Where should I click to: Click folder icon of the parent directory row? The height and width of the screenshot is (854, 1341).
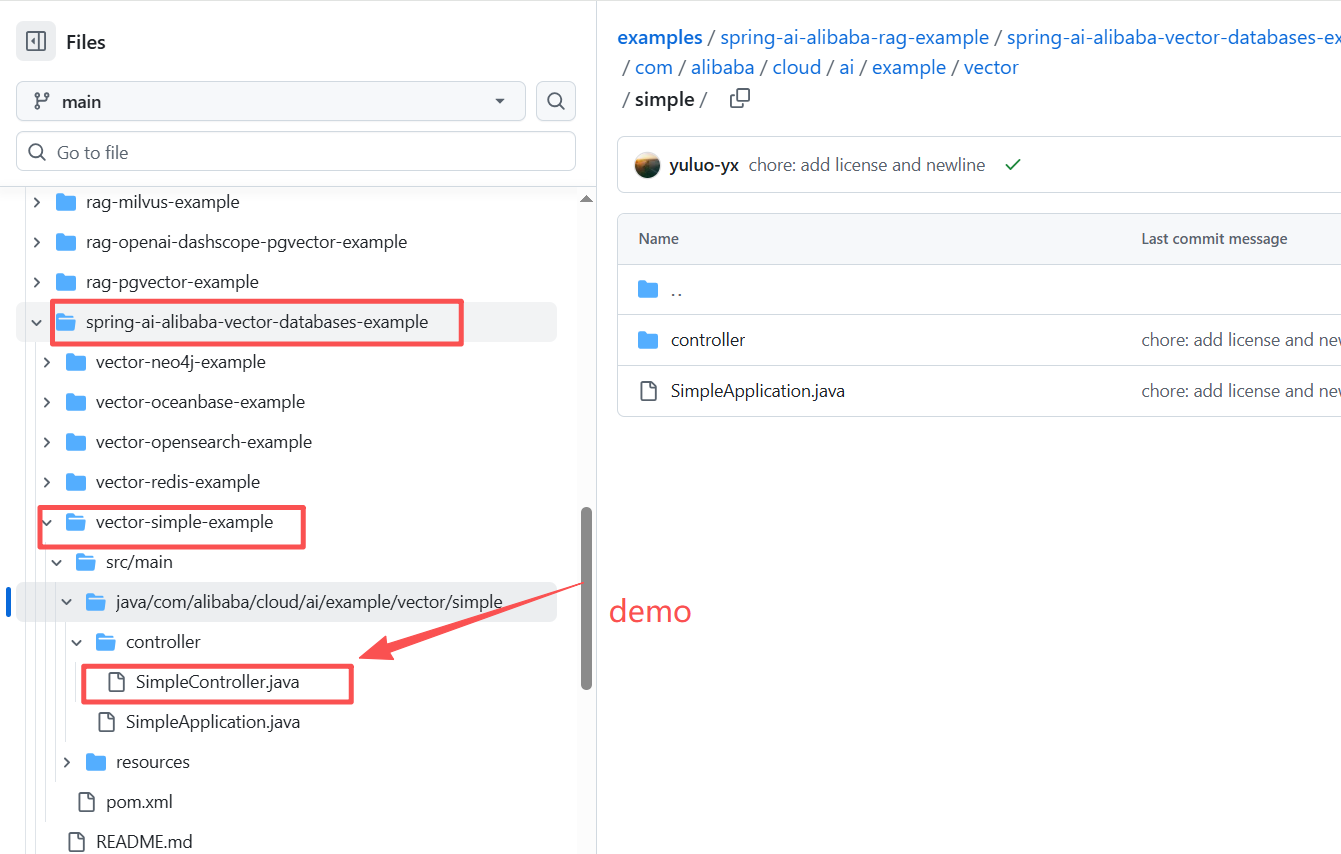[648, 290]
